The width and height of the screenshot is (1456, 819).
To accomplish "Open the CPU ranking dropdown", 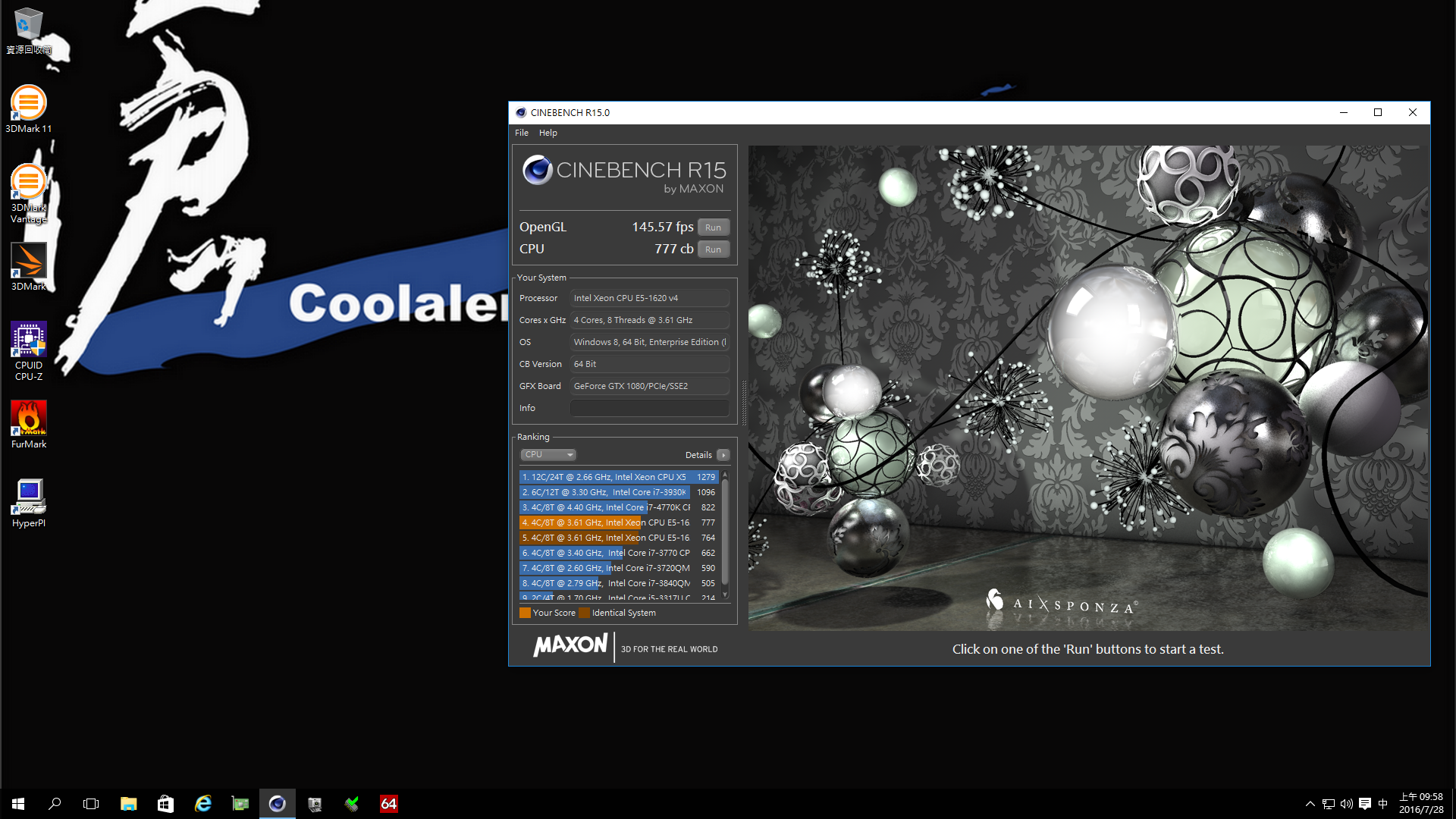I will (548, 455).
